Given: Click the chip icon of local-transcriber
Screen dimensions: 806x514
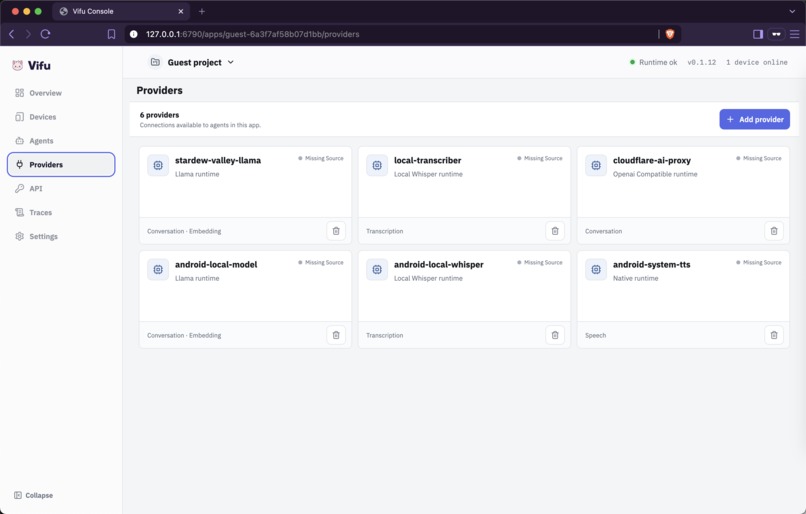Looking at the screenshot, I should (x=377, y=166).
